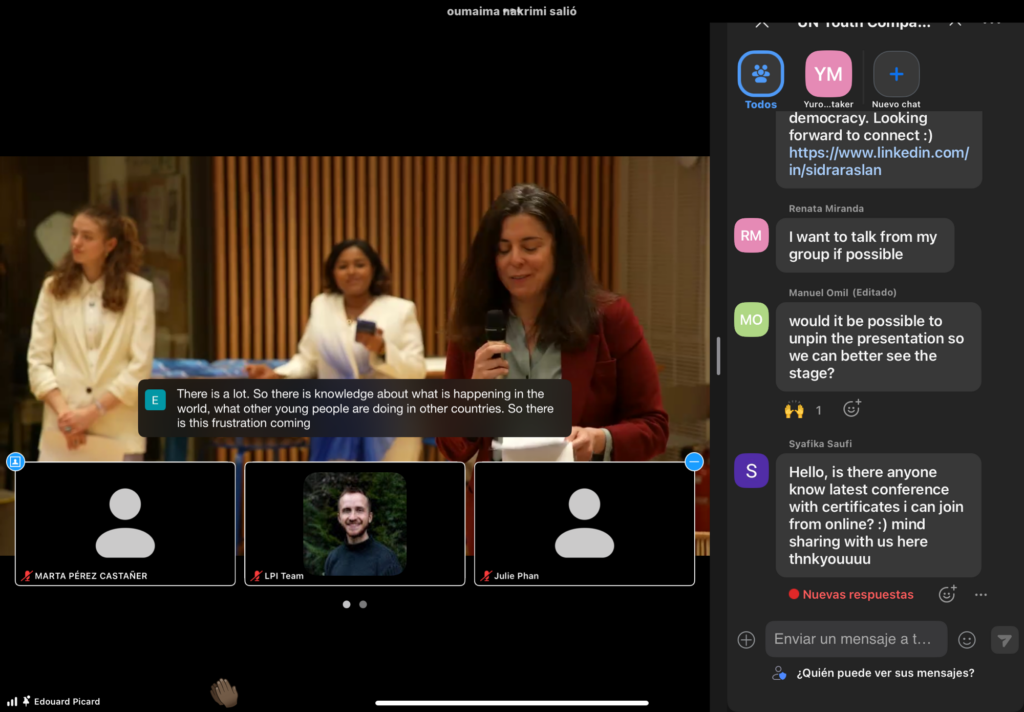
Task: Open emoji picker next to message input
Action: point(967,640)
